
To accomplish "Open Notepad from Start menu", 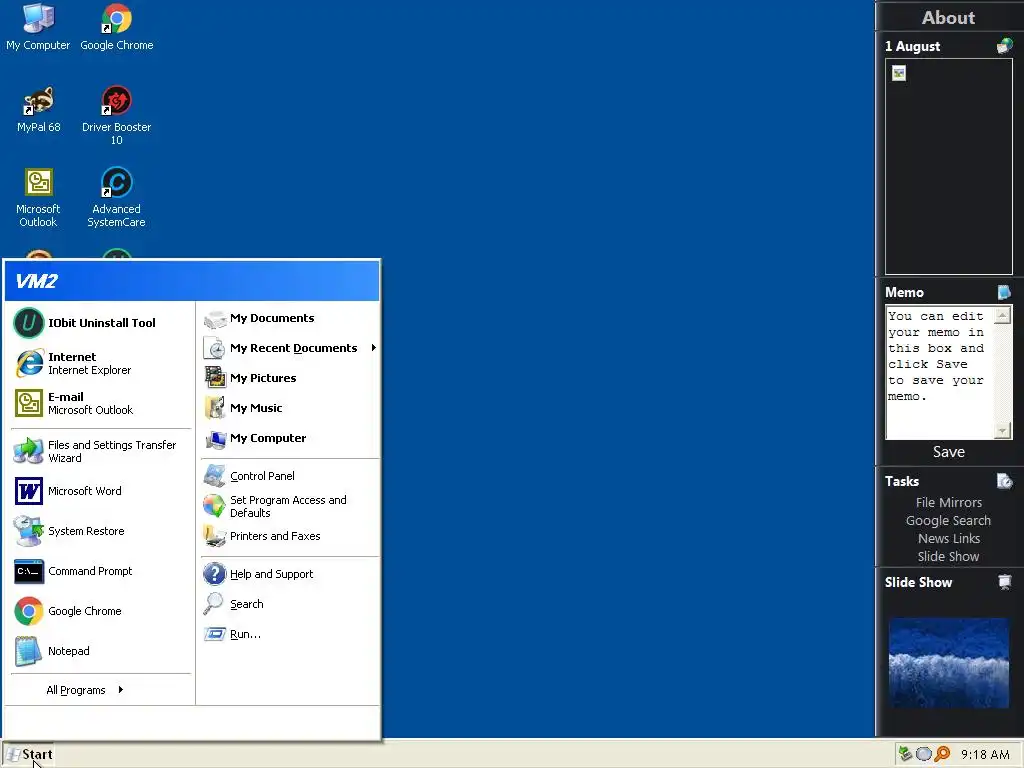I will click(x=101, y=651).
